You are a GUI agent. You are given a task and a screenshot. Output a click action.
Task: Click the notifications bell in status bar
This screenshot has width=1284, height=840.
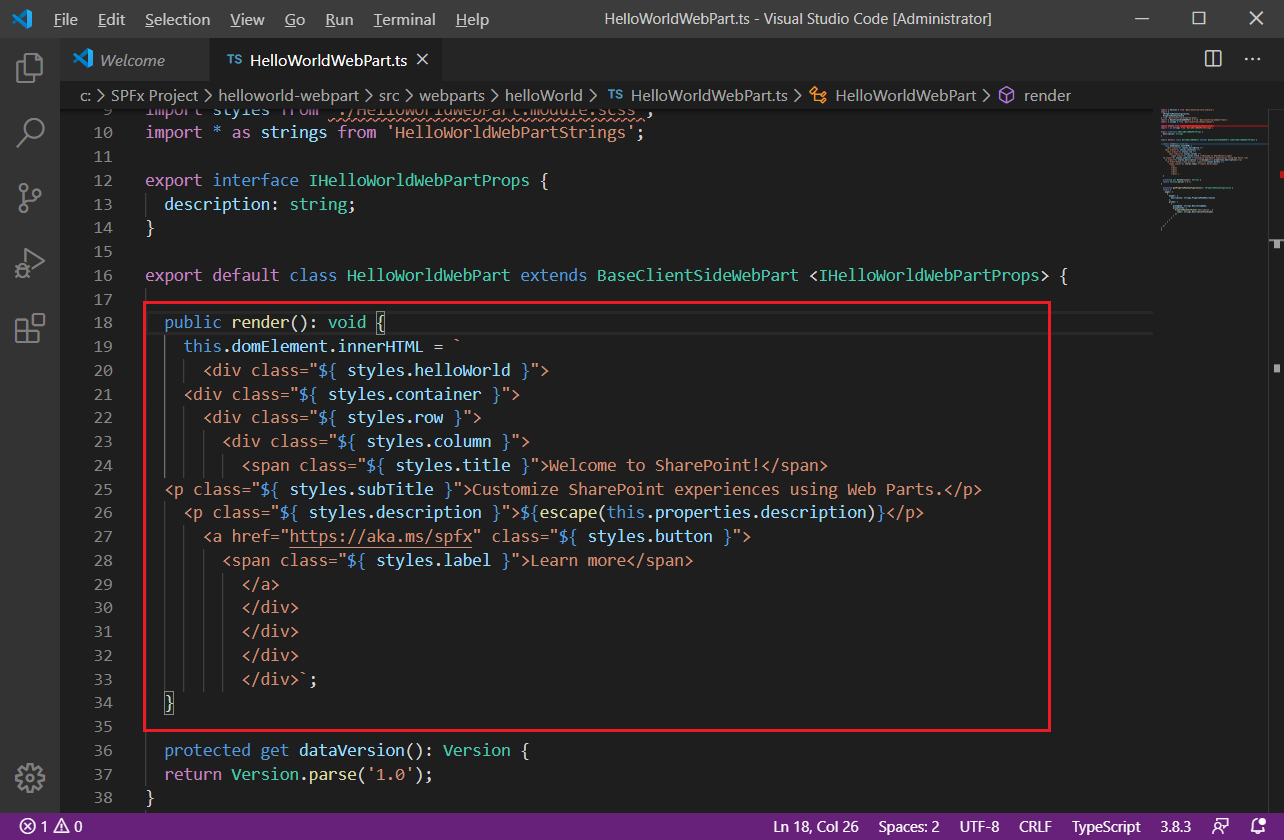point(1257,827)
